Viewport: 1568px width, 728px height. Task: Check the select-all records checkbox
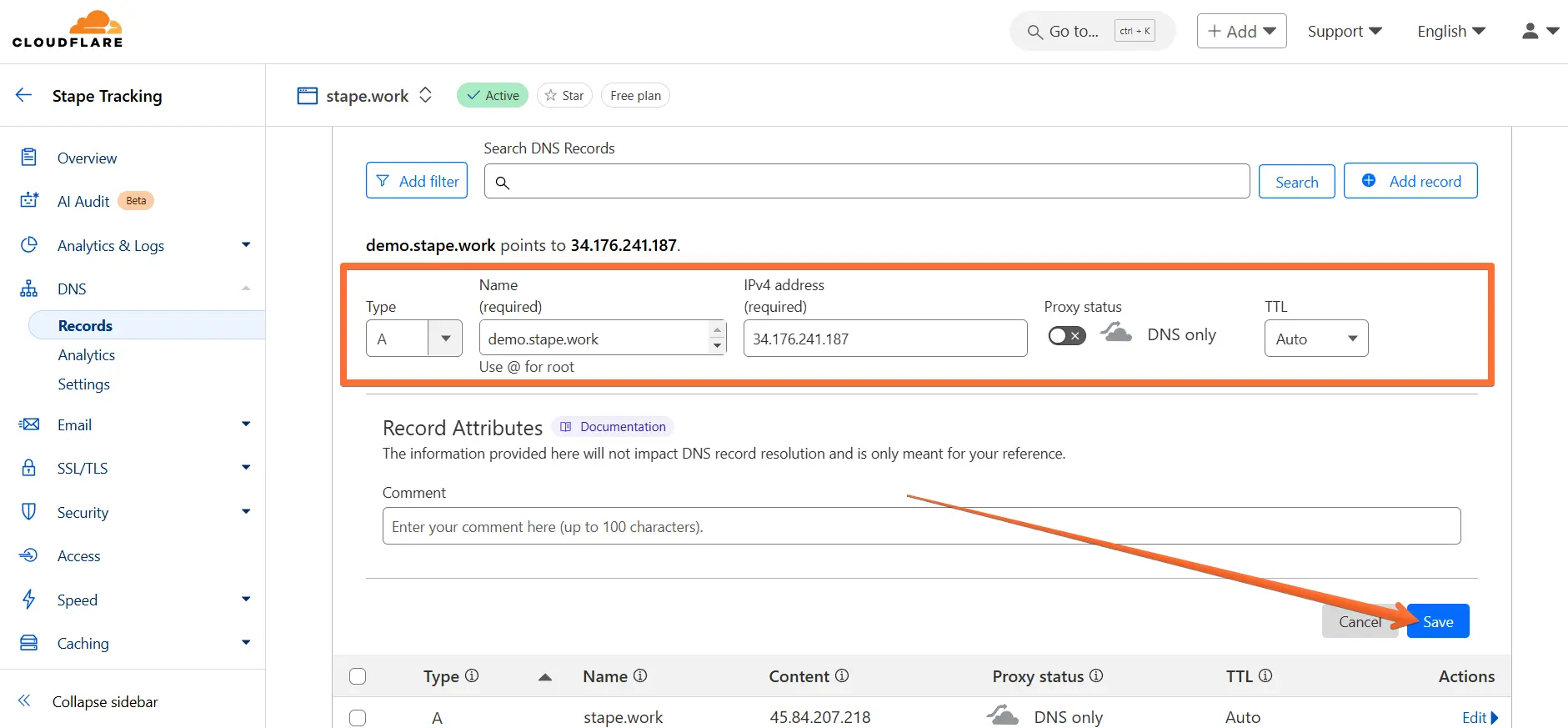(358, 676)
